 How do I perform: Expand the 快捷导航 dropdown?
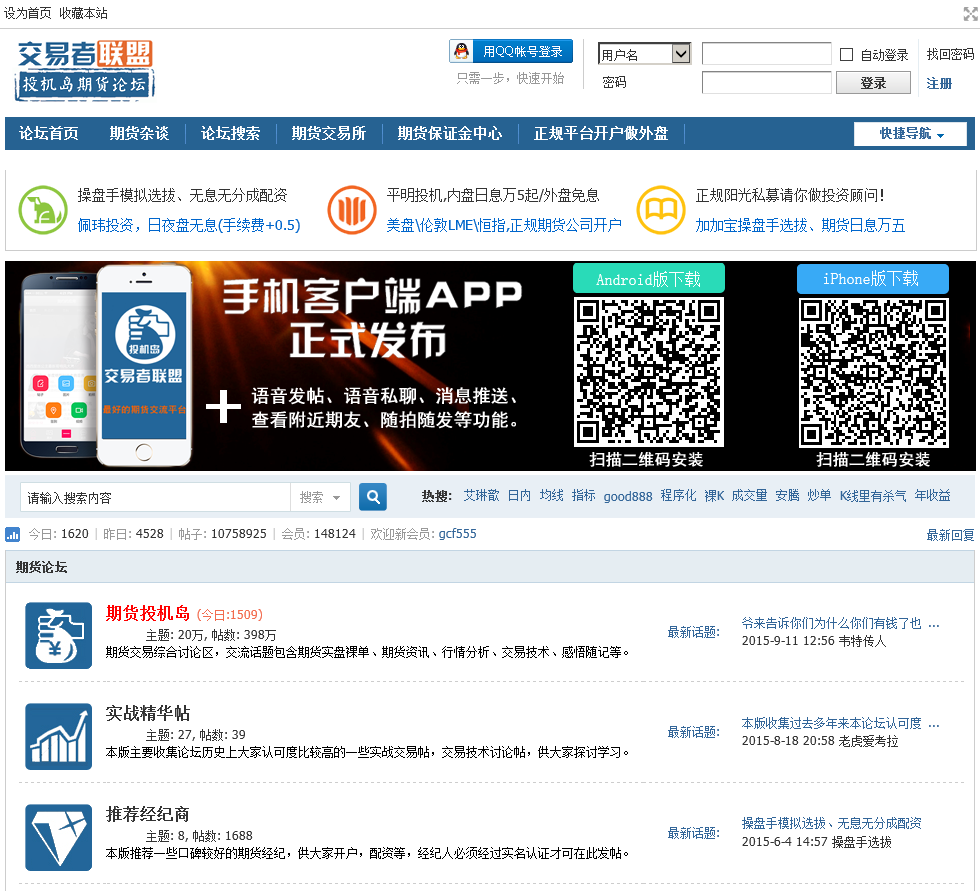[910, 134]
